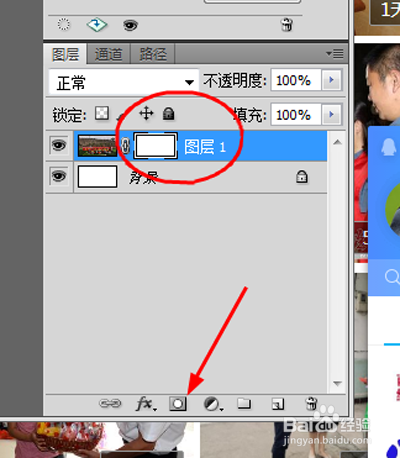Lock transparent pixels checkerboard icon
Screen dimensions: 400x458
102,113
